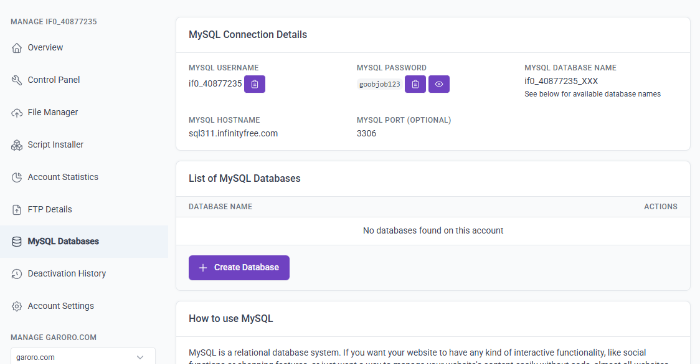Click the goobjob123 password field

tap(380, 84)
